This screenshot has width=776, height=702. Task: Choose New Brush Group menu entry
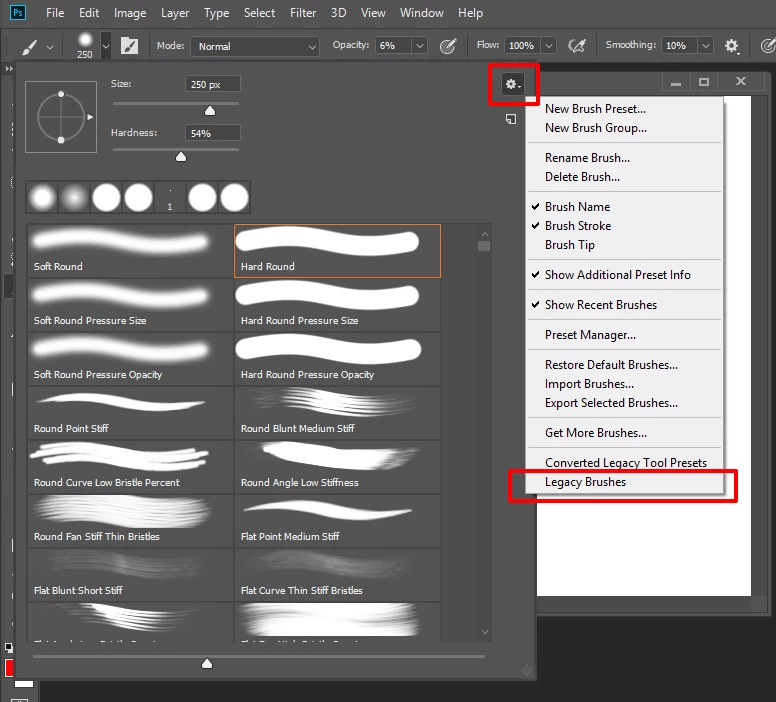point(624,128)
